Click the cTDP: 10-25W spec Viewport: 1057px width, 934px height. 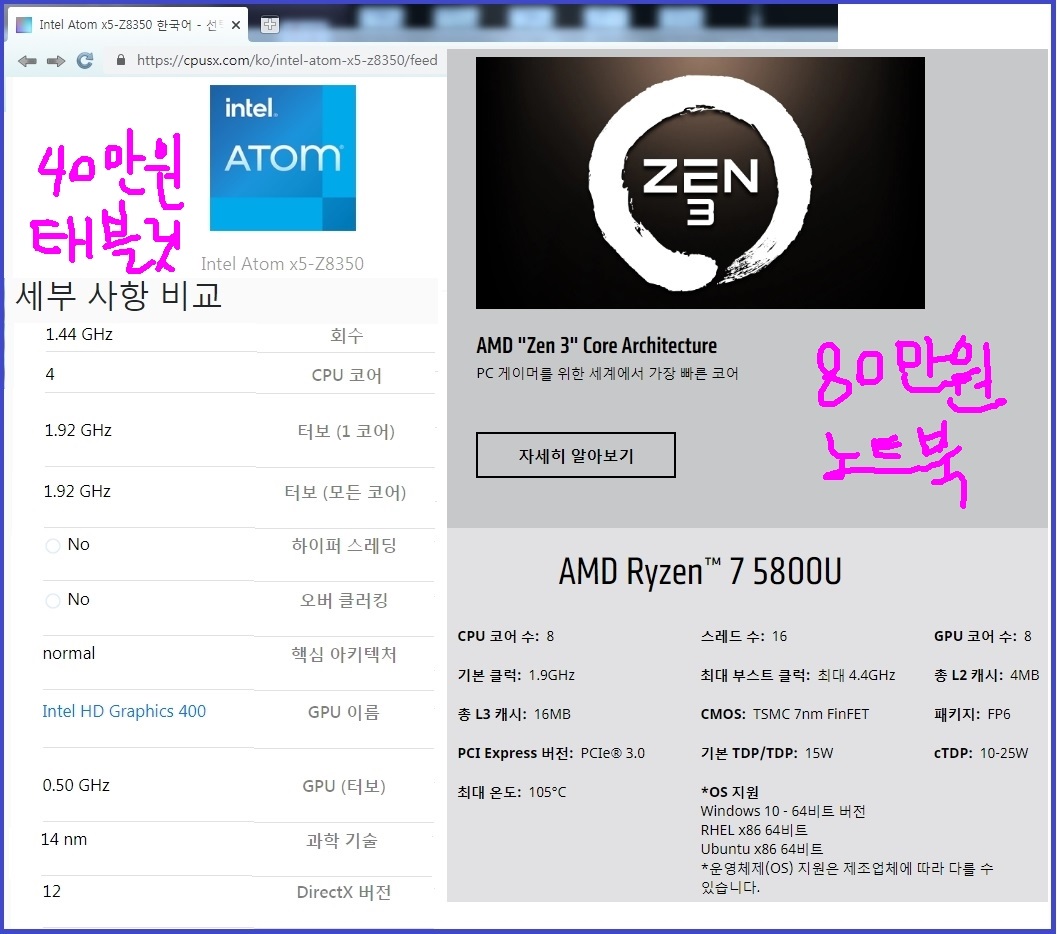pos(981,753)
